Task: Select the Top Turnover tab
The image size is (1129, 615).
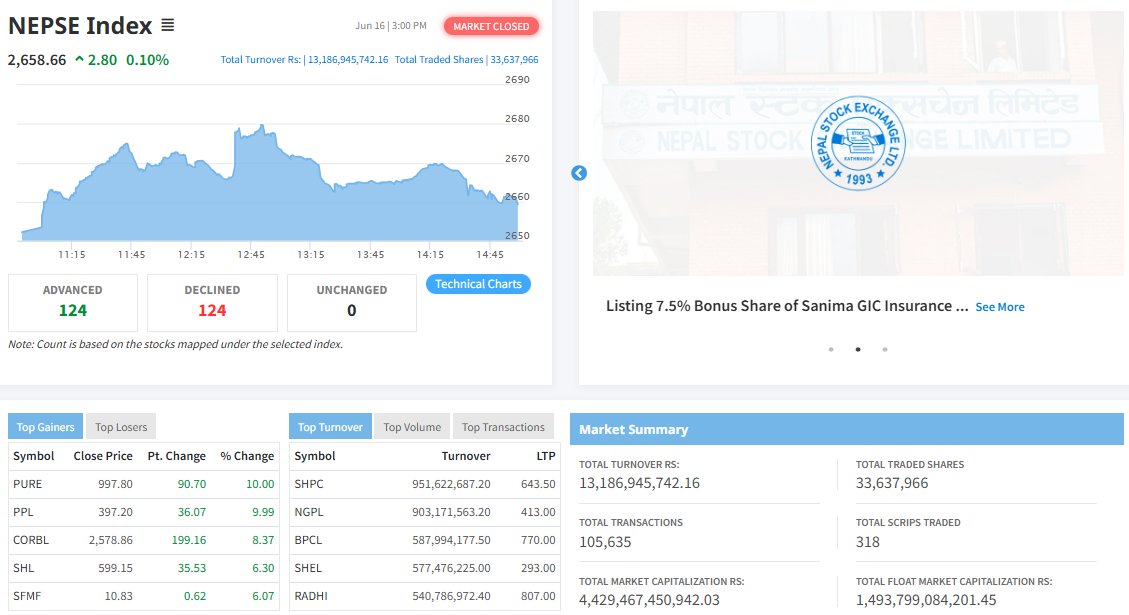Action: point(330,427)
